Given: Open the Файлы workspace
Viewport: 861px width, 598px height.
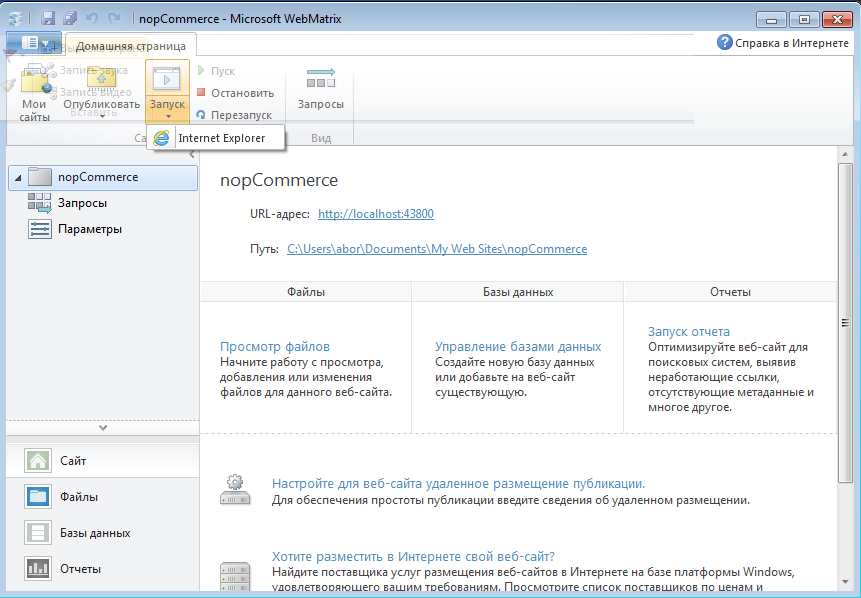Looking at the screenshot, I should [x=103, y=497].
